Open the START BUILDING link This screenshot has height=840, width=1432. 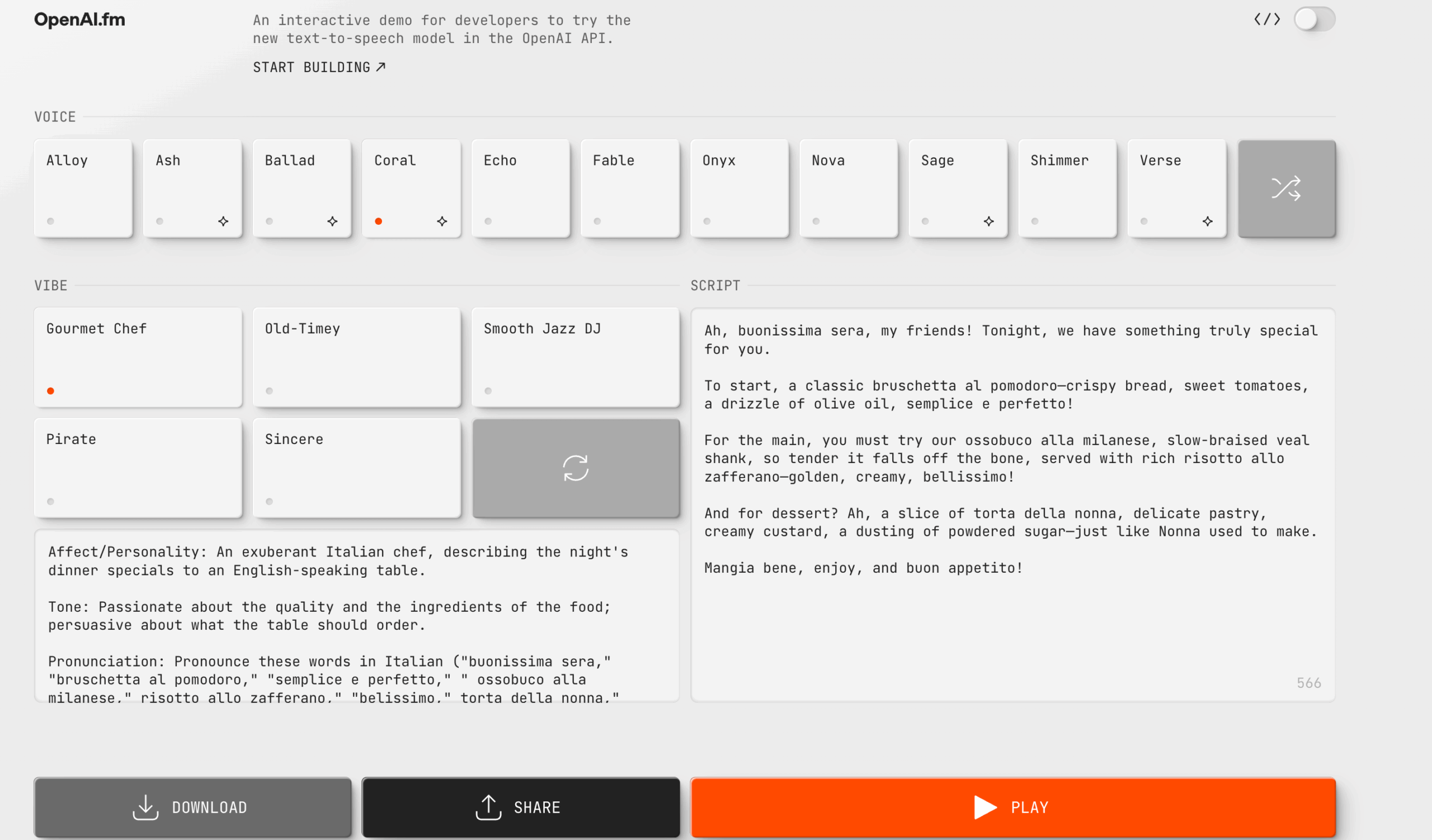(319, 67)
